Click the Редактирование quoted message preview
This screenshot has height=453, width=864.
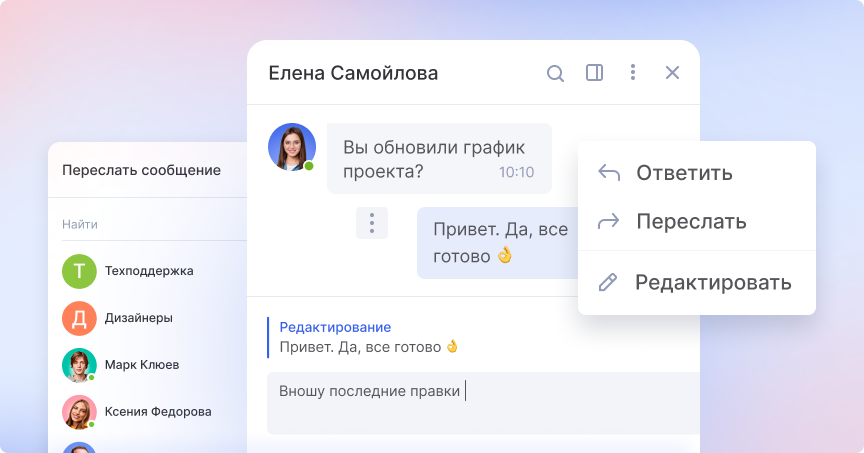pos(370,337)
